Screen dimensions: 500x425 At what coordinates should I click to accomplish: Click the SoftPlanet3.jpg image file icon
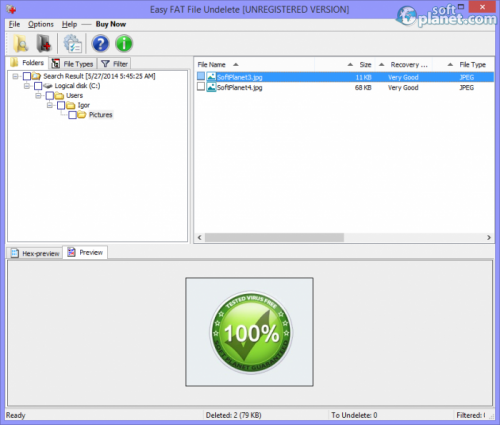point(211,77)
